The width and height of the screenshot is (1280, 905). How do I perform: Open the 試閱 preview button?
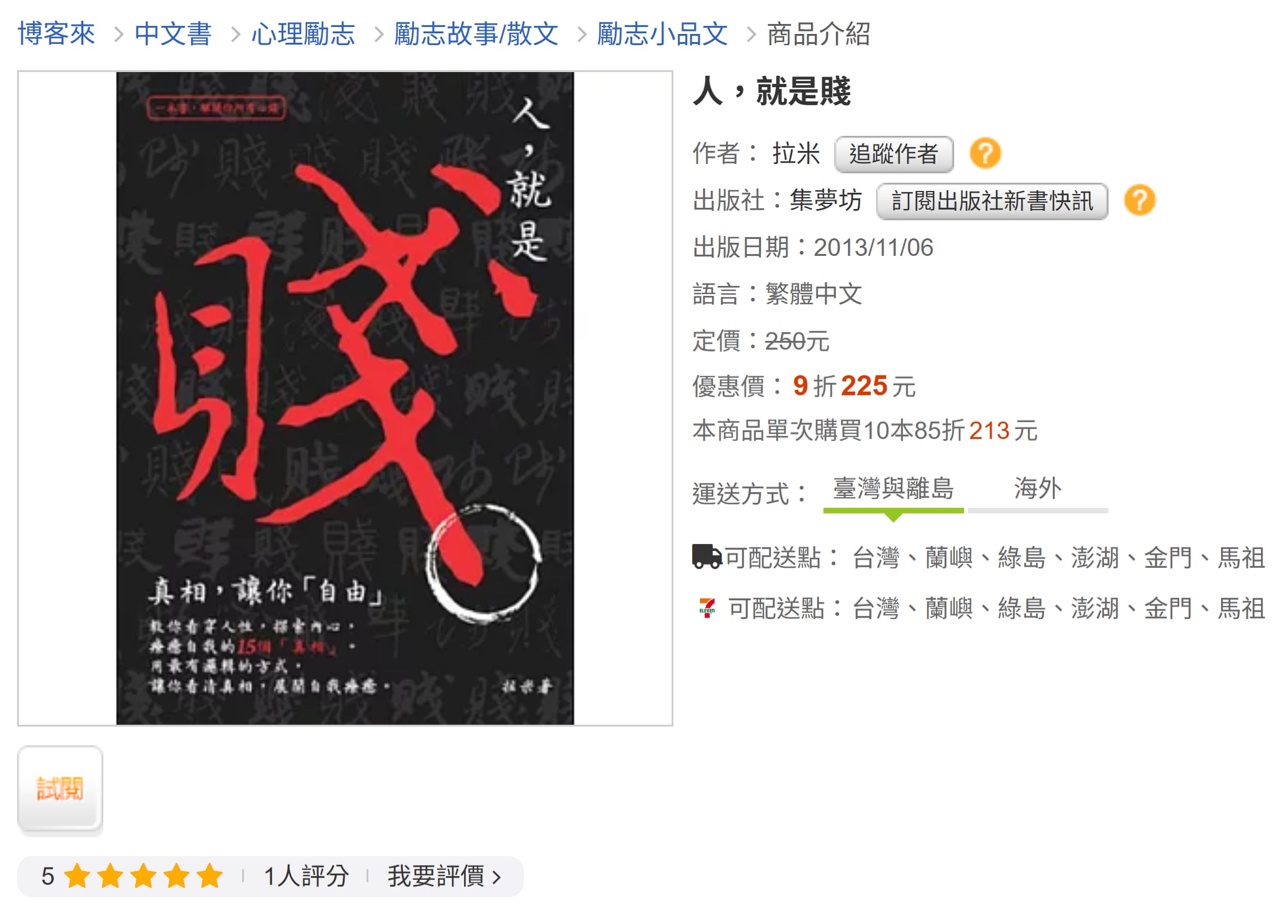(x=60, y=789)
